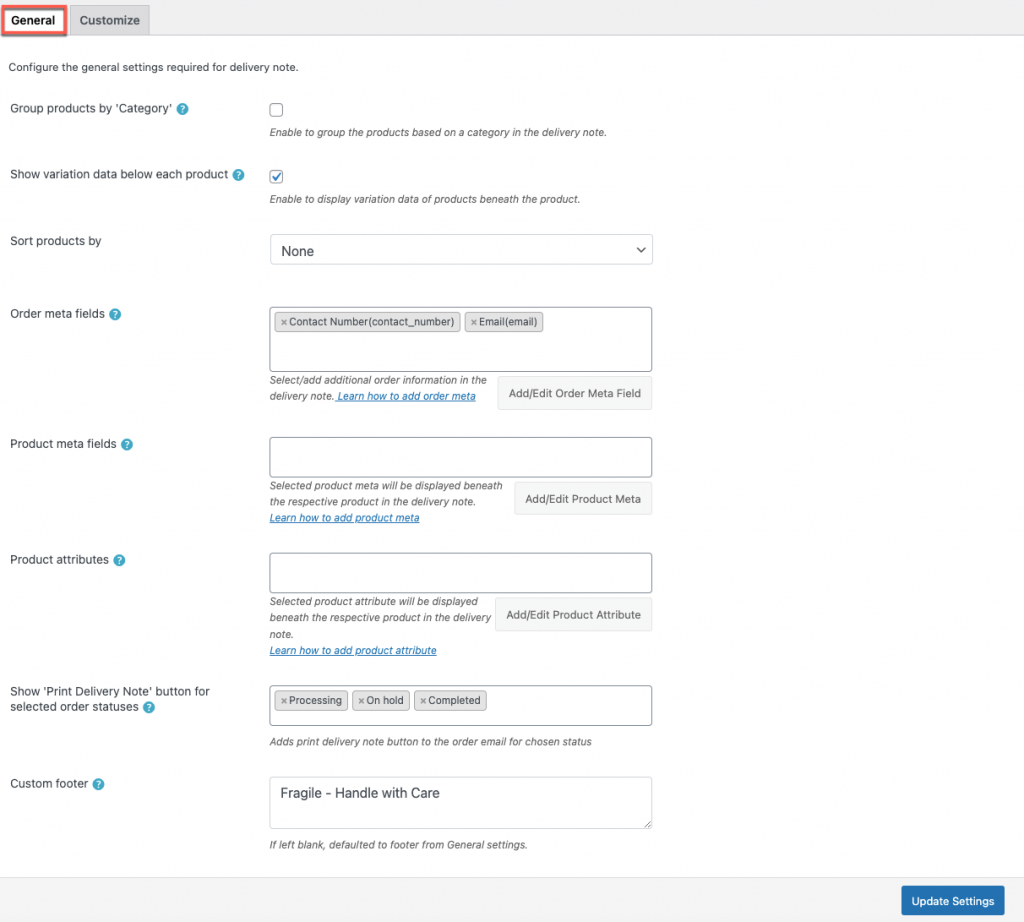This screenshot has height=922, width=1024.
Task: Remove the On hold status tag
Action: coord(360,701)
